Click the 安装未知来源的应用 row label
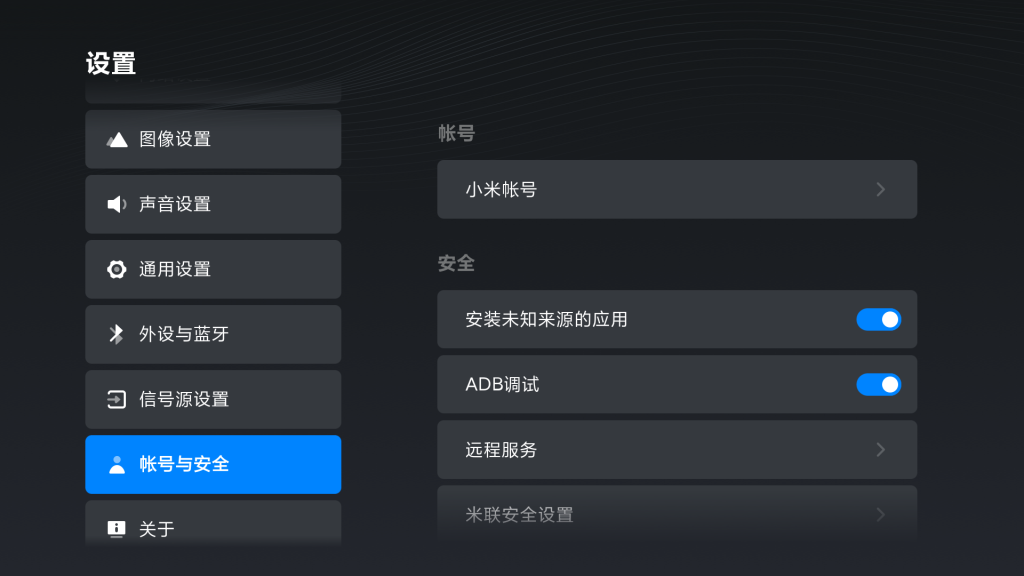This screenshot has width=1024, height=576. point(547,319)
